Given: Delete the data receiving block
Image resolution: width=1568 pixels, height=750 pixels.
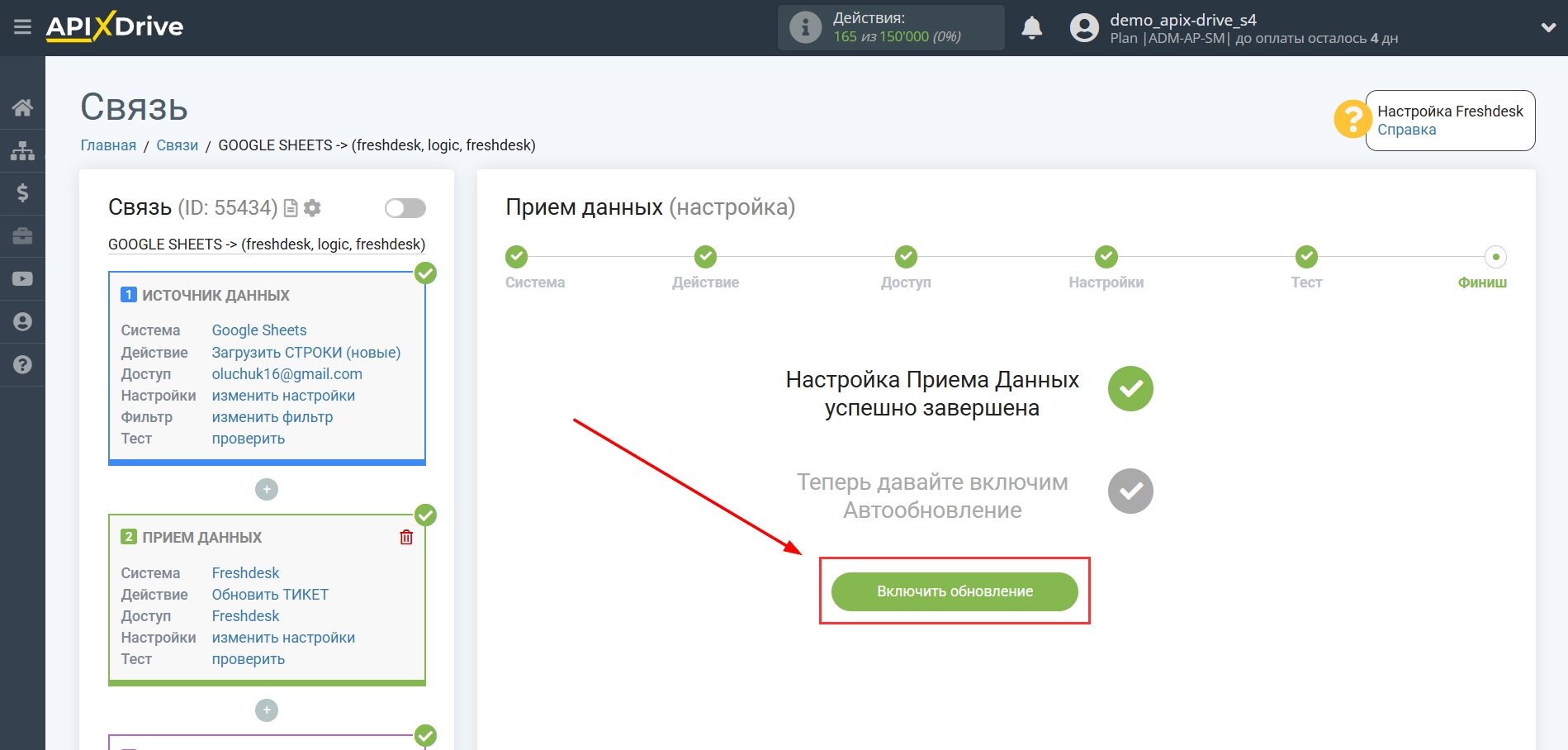Looking at the screenshot, I should click(x=406, y=538).
